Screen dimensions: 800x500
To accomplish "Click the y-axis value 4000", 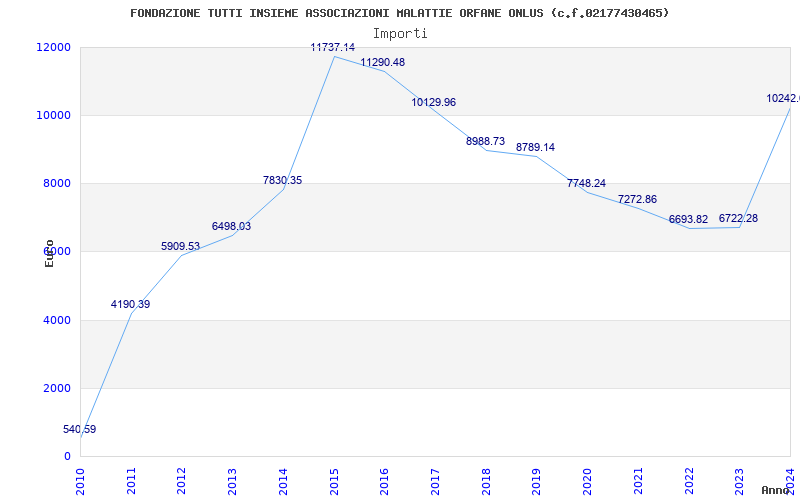I will [57, 320].
